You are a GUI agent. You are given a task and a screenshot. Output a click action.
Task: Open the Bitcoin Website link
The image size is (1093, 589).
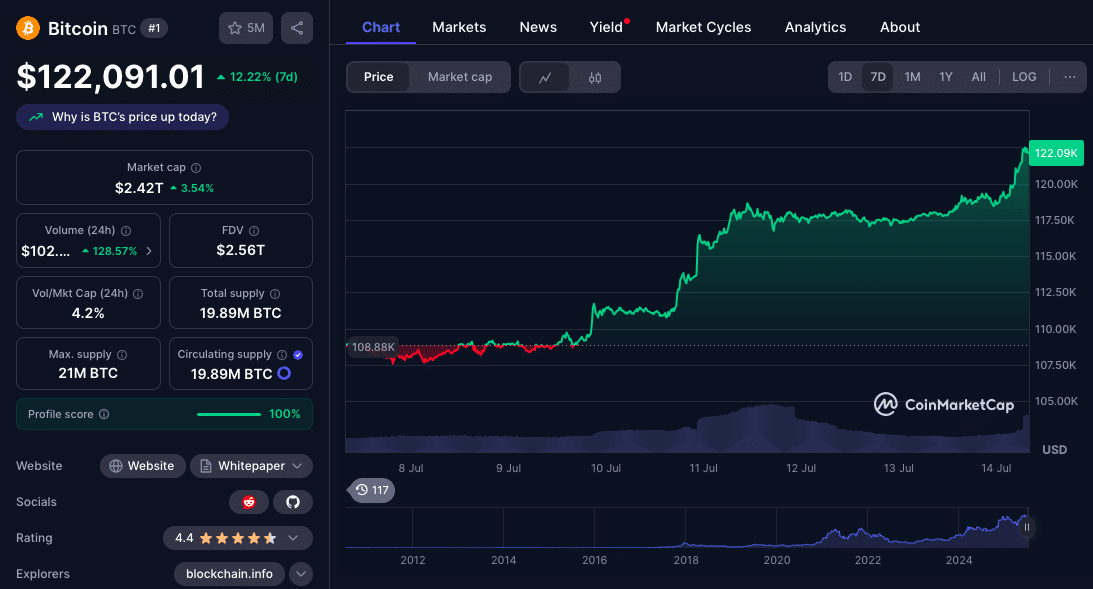[142, 466]
